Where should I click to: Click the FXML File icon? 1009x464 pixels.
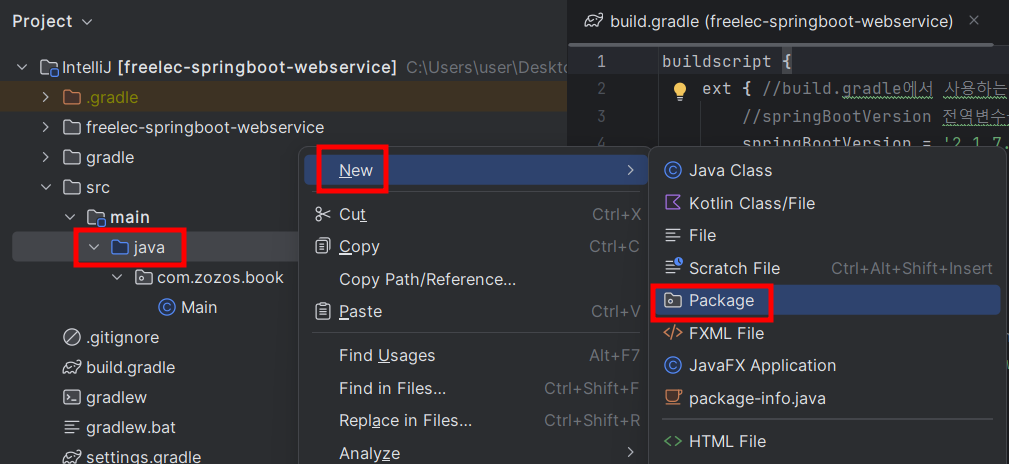click(x=672, y=333)
